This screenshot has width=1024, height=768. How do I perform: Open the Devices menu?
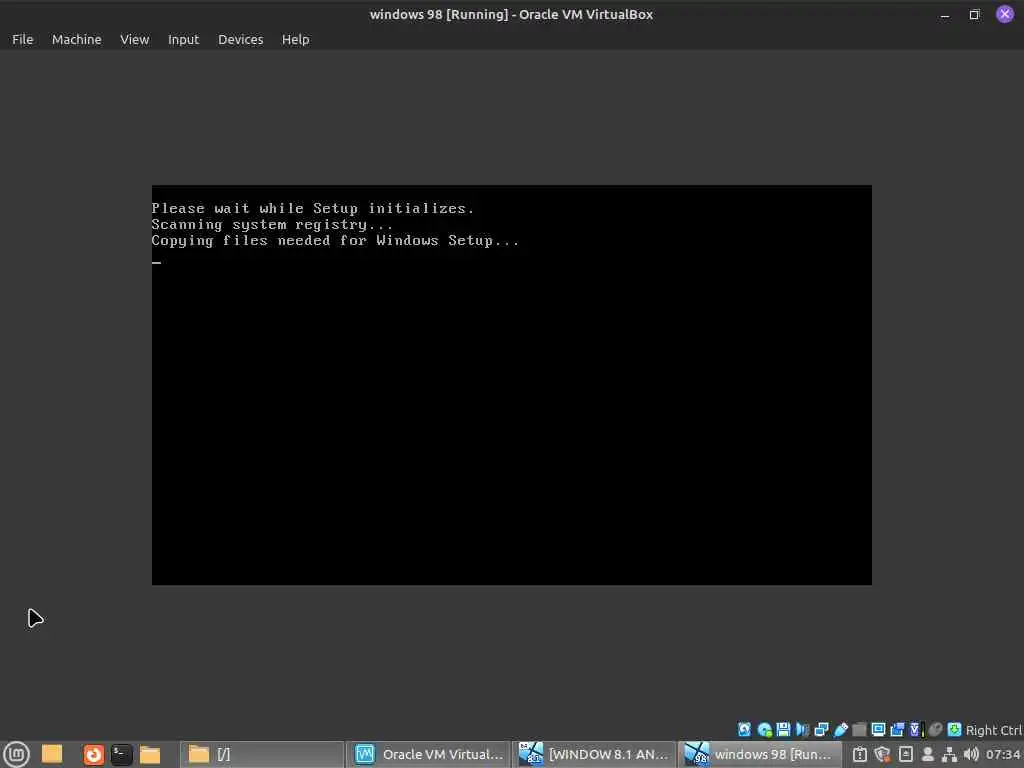pyautogui.click(x=240, y=39)
